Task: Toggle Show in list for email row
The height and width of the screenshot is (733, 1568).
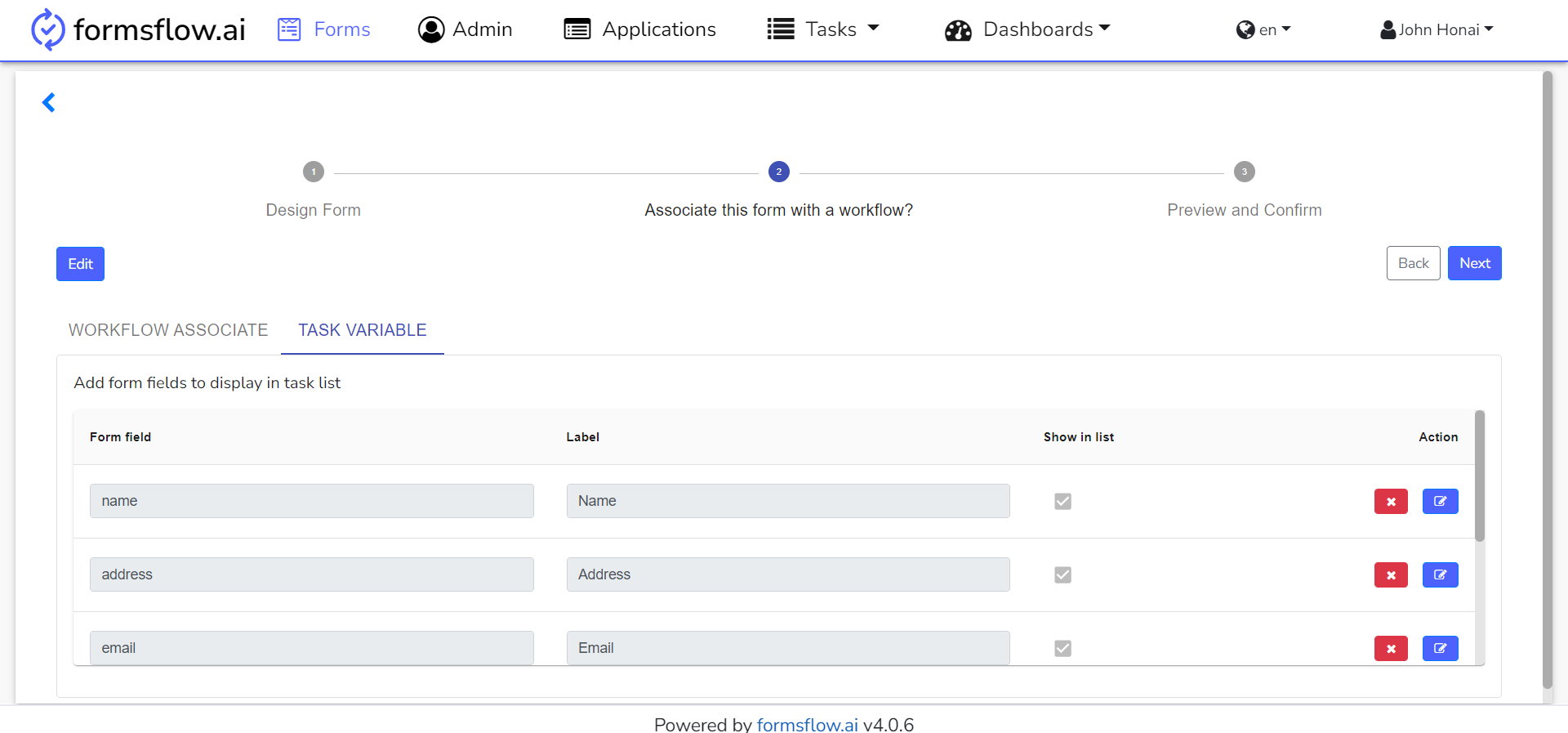Action: 1062,648
